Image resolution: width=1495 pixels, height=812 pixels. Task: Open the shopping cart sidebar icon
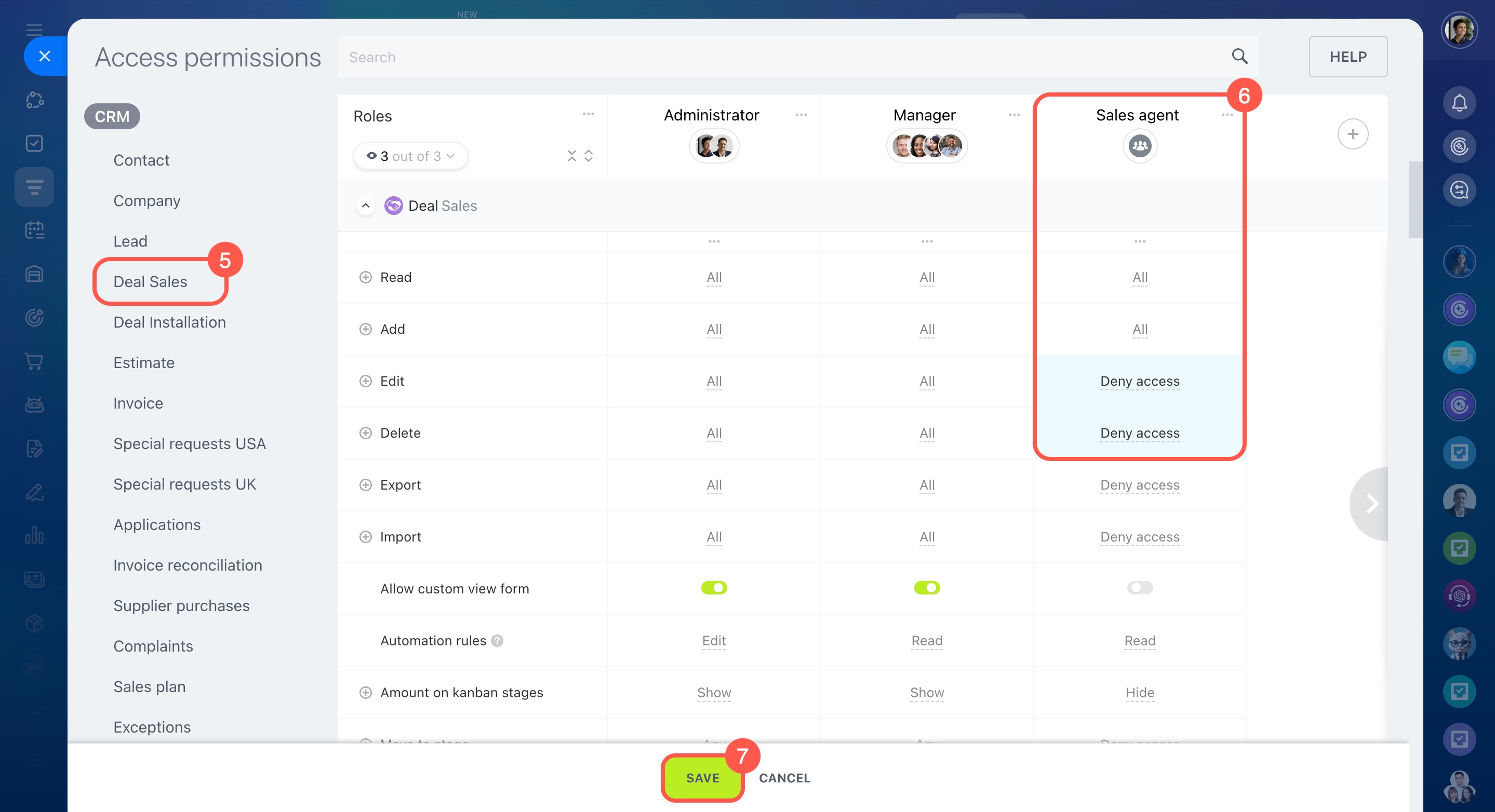coord(34,361)
